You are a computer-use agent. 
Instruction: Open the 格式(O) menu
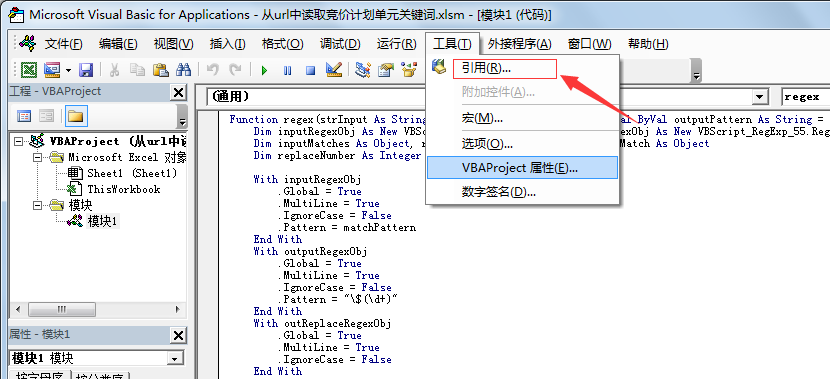point(282,44)
